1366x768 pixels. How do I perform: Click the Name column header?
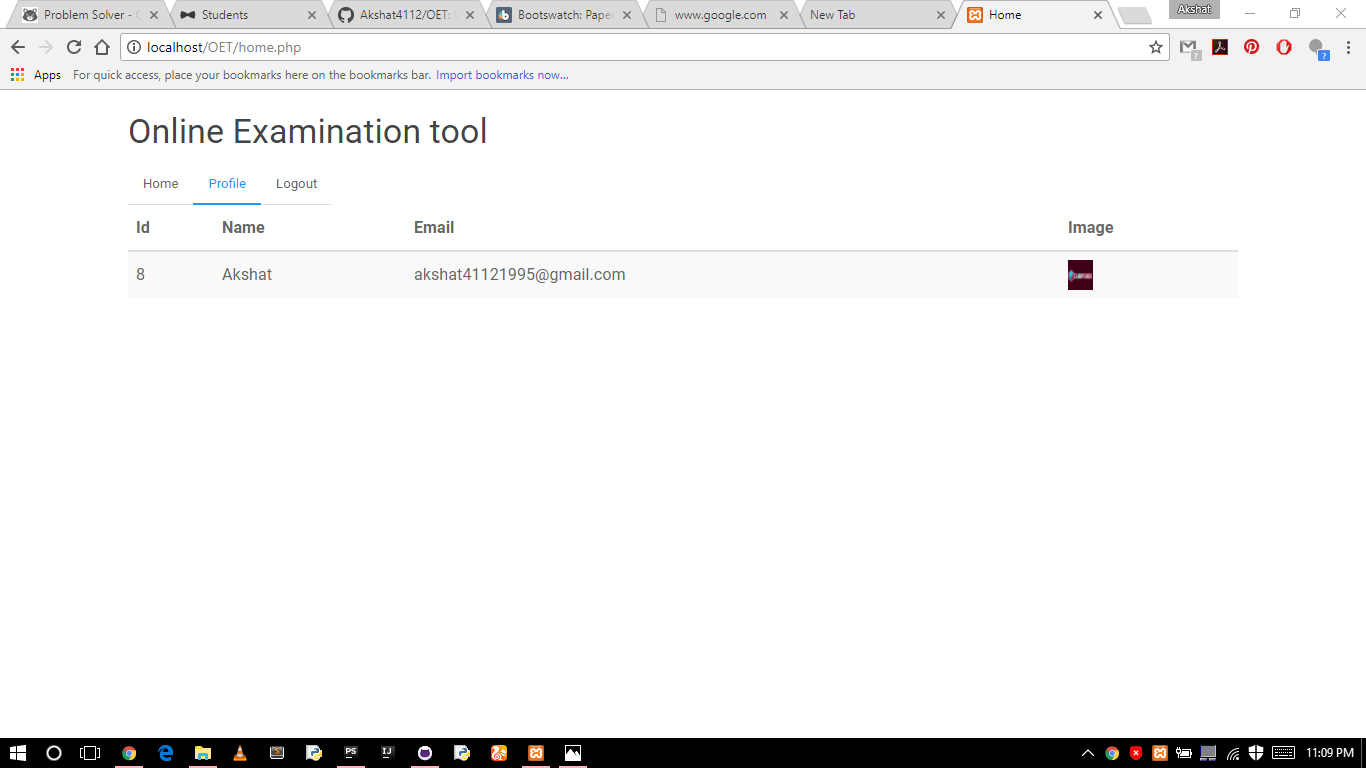[243, 228]
